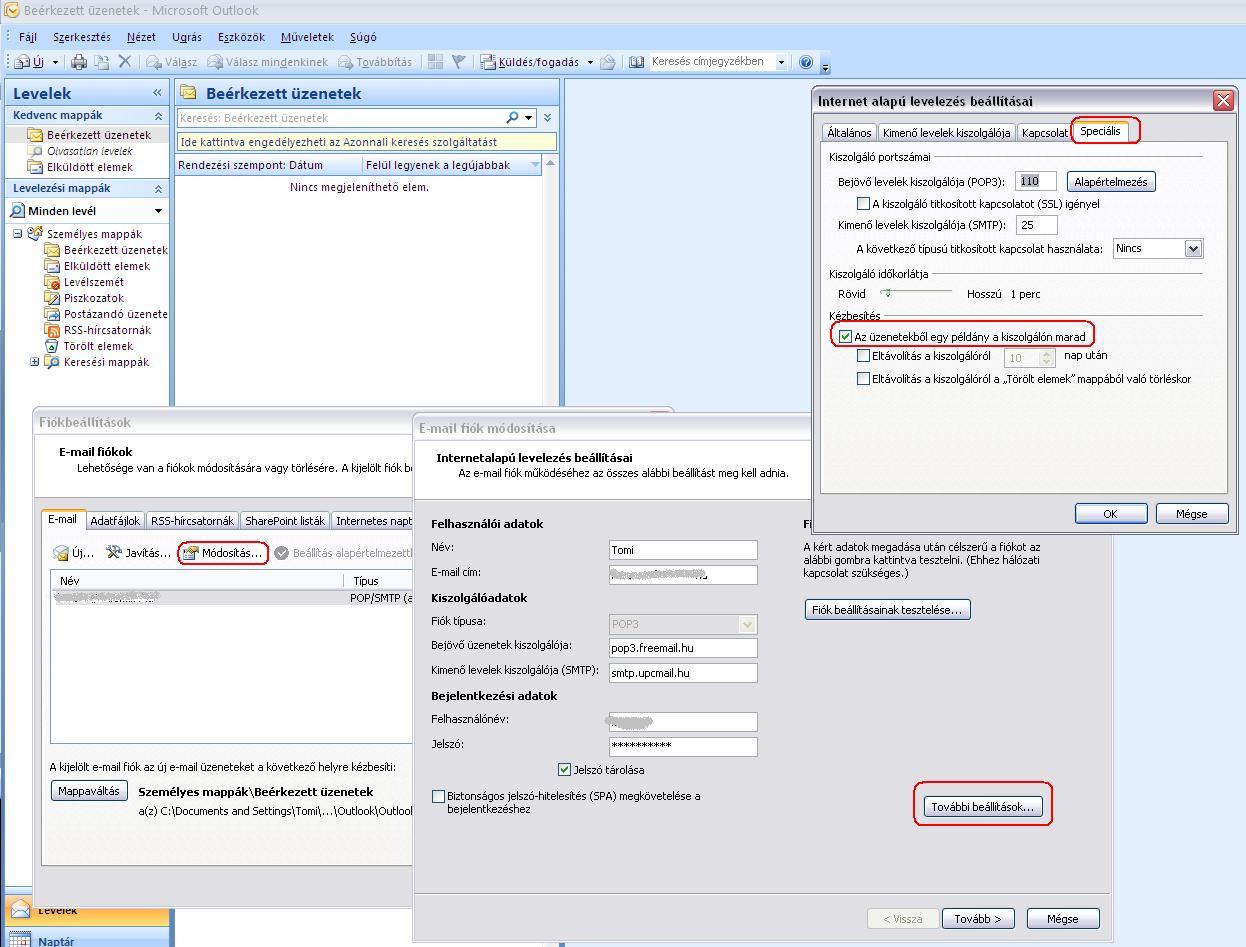Image resolution: width=1246 pixels, height=947 pixels.
Task: Toggle Jelszó tárolása checkbox
Action: click(x=564, y=770)
